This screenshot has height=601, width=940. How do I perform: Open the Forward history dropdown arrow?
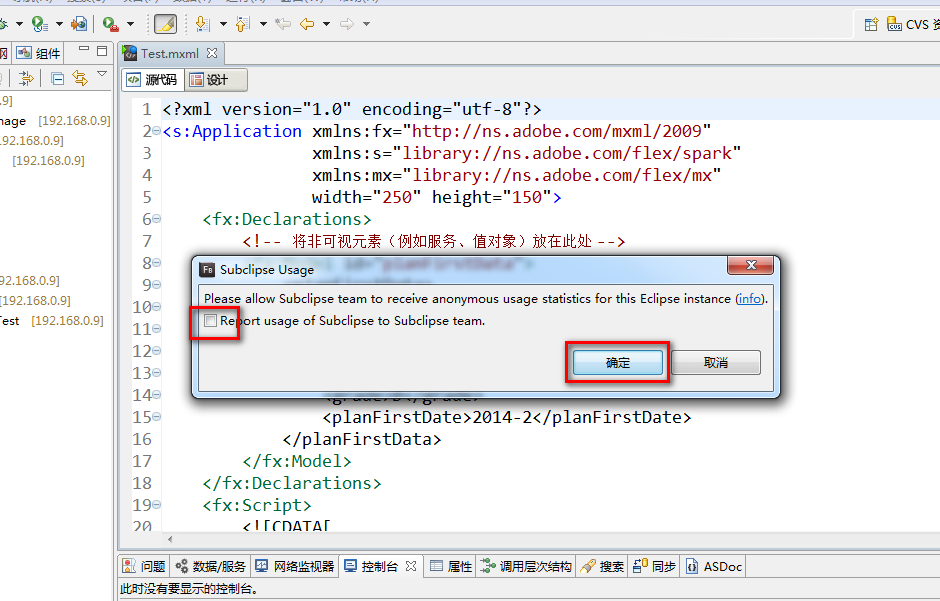366,24
